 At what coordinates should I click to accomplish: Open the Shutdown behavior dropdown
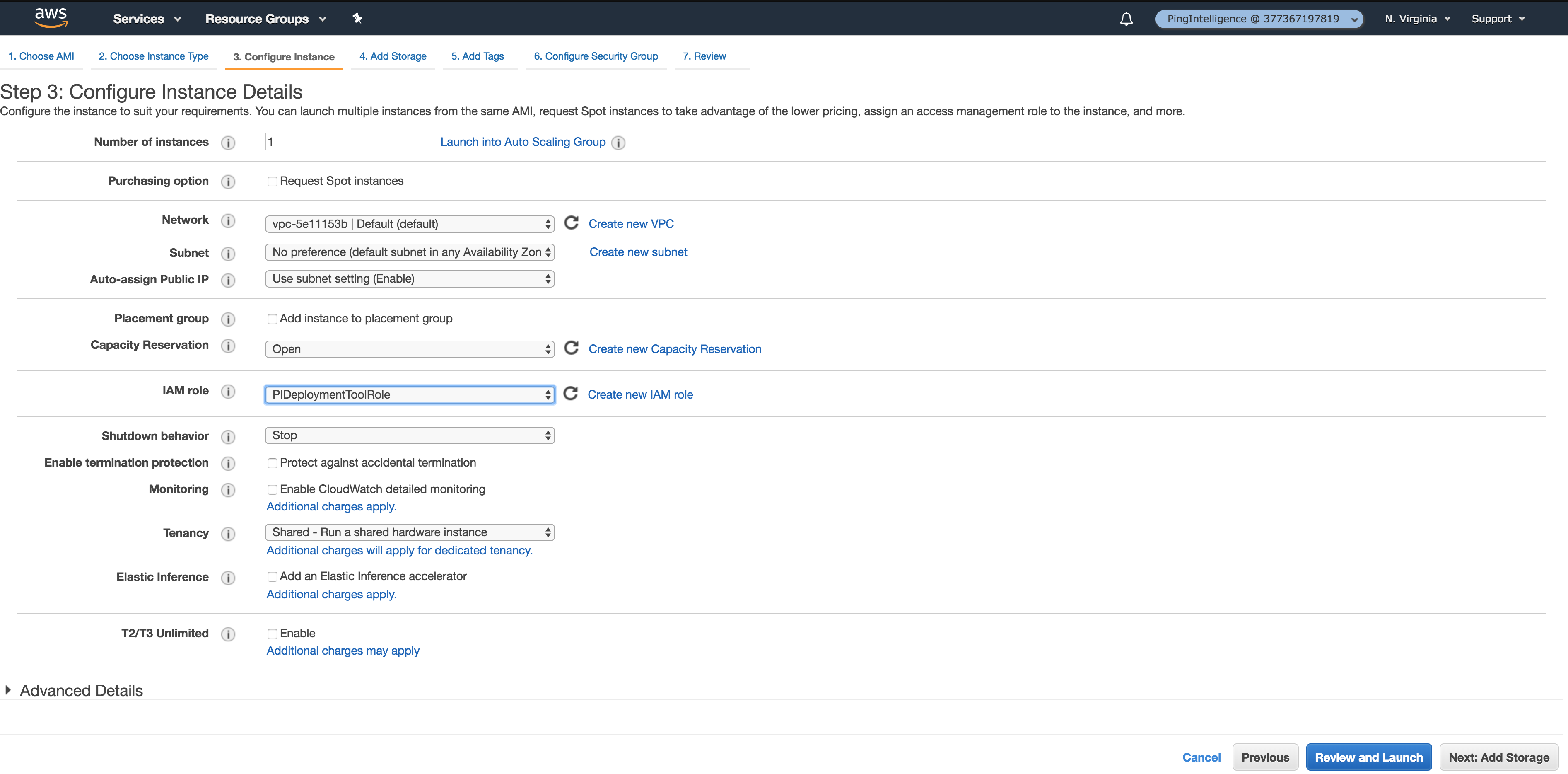tap(410, 435)
